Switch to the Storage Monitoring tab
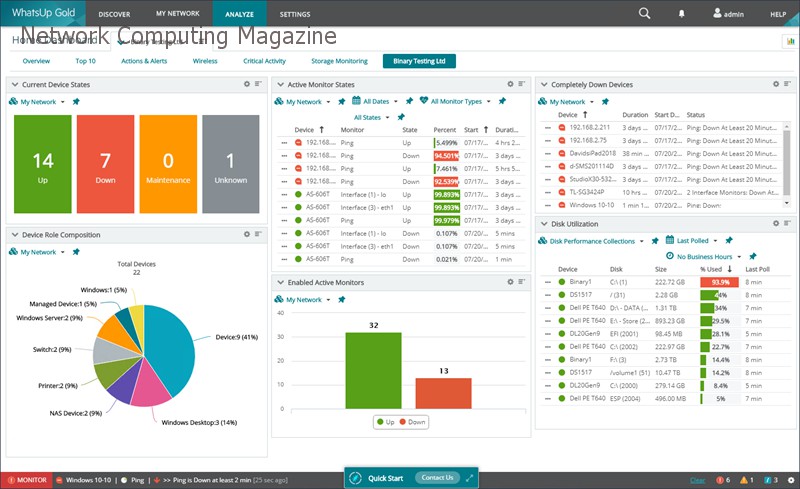800x489 pixels. (x=339, y=61)
